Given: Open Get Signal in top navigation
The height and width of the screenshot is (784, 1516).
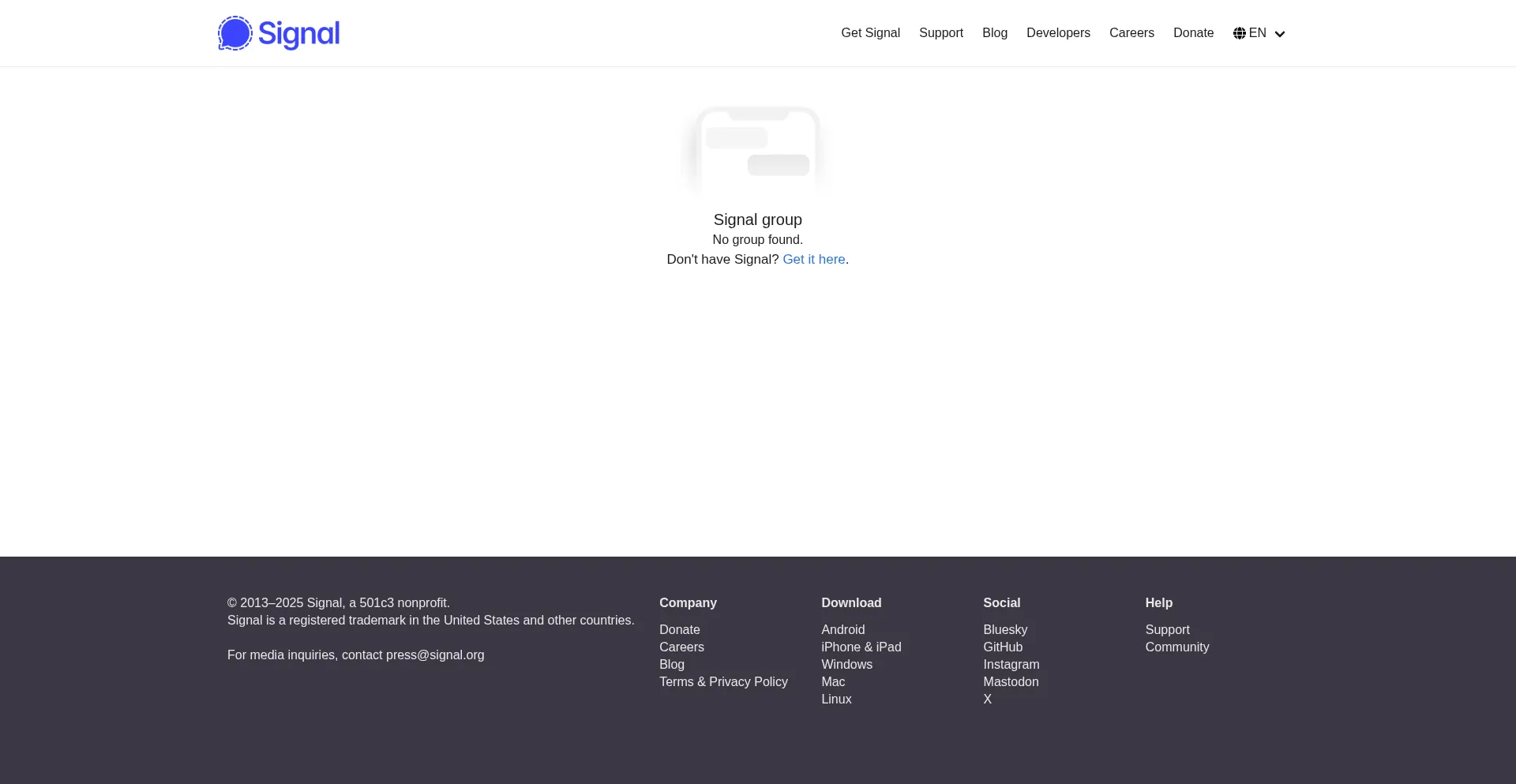Looking at the screenshot, I should pos(870,33).
